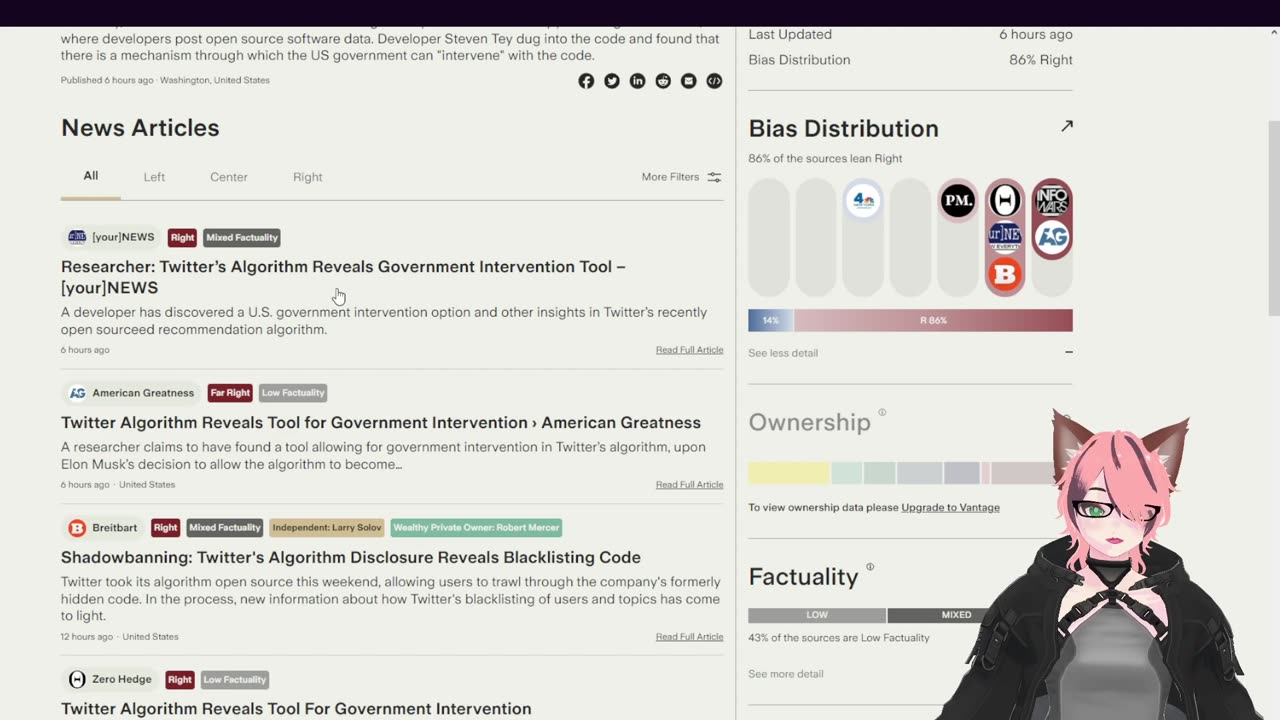
Task: Open the embed code icon
Action: (714, 81)
